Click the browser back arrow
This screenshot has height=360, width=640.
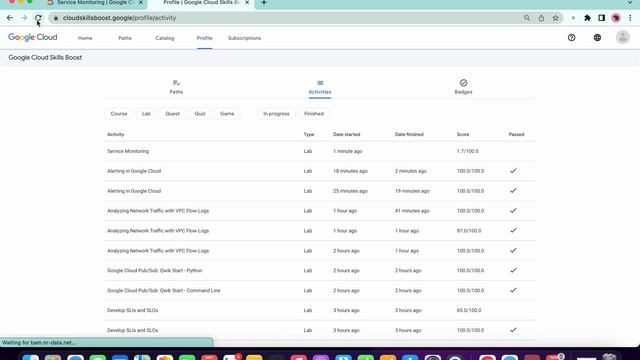(10, 18)
